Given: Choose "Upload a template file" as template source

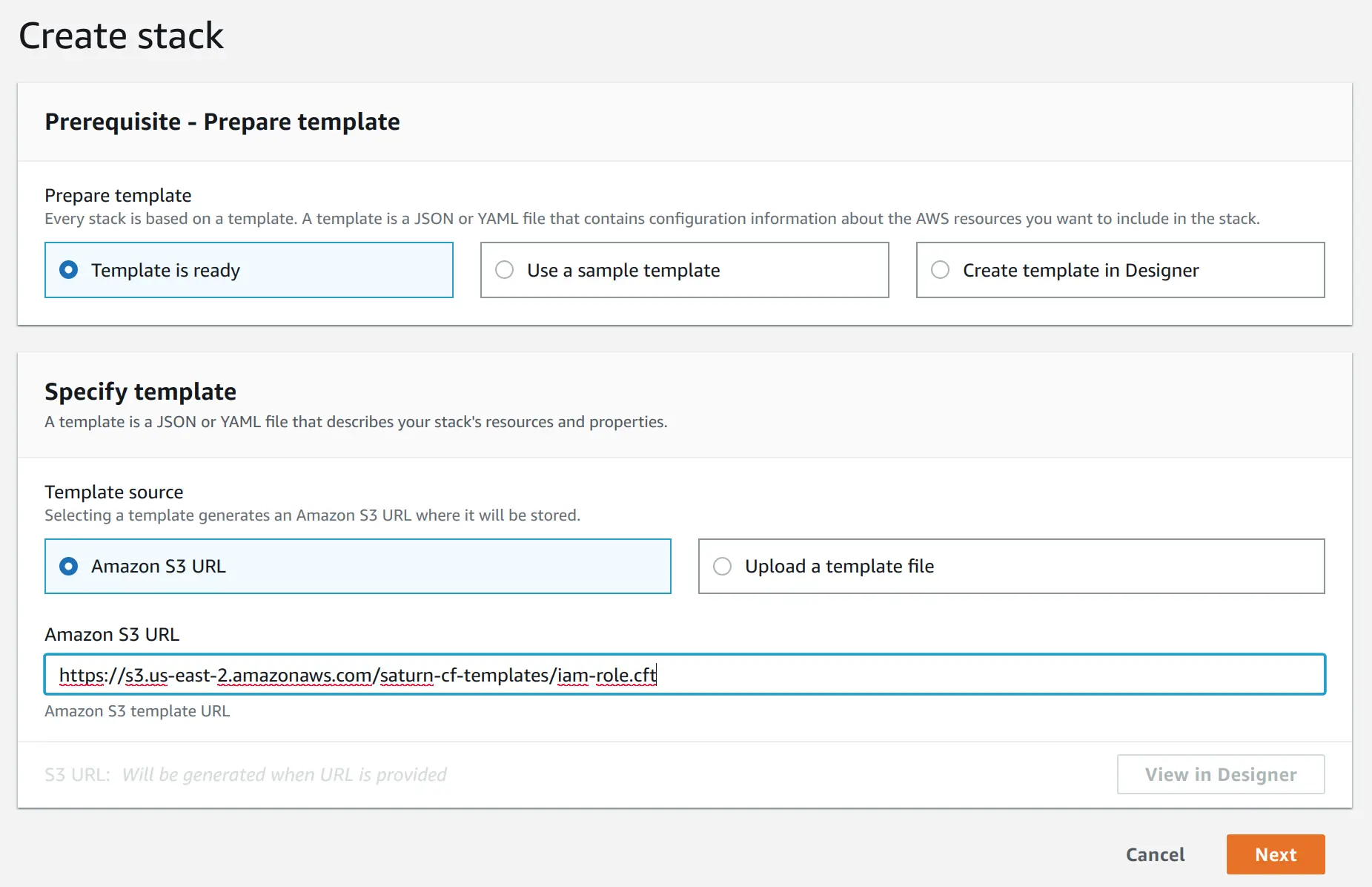Looking at the screenshot, I should tap(723, 566).
